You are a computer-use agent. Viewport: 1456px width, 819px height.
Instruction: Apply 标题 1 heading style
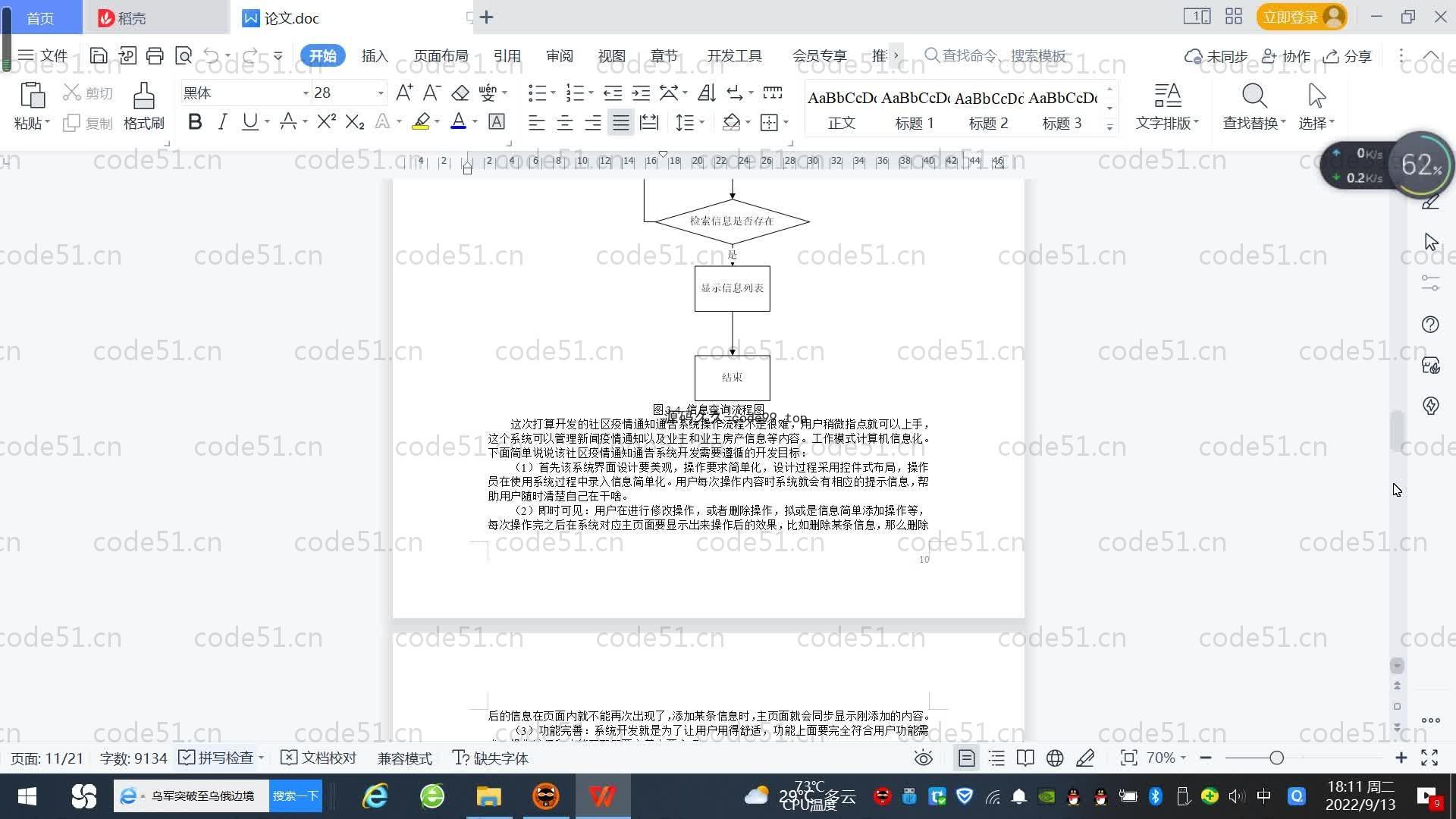click(x=915, y=109)
